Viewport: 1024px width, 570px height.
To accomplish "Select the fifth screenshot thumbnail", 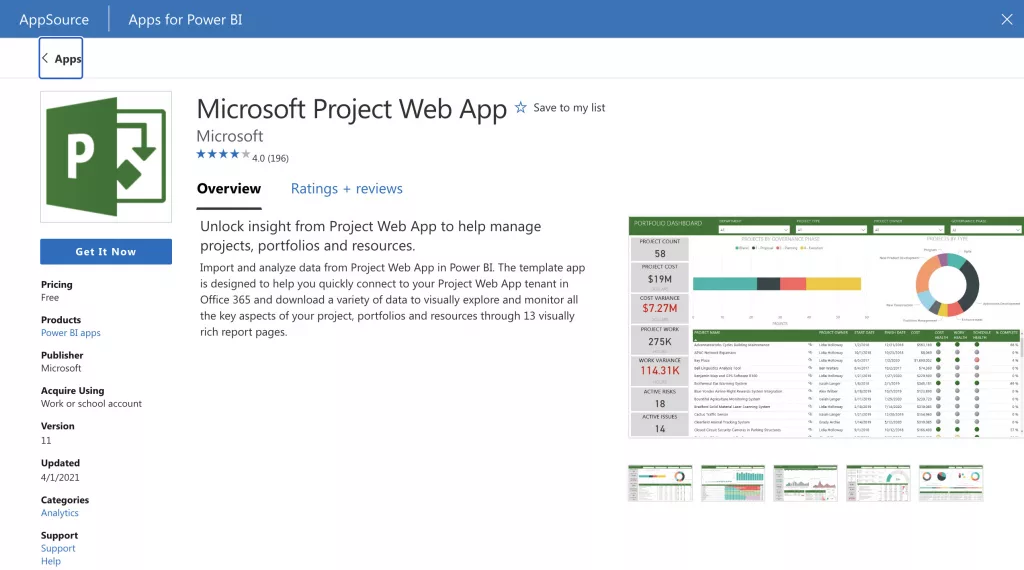I will pyautogui.click(x=951, y=483).
